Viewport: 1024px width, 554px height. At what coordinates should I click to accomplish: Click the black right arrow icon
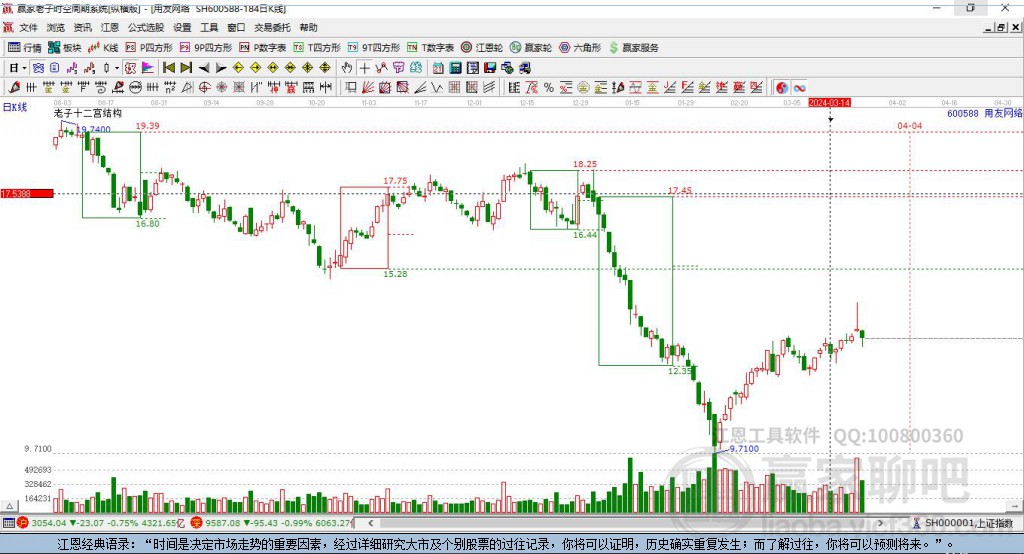221,68
